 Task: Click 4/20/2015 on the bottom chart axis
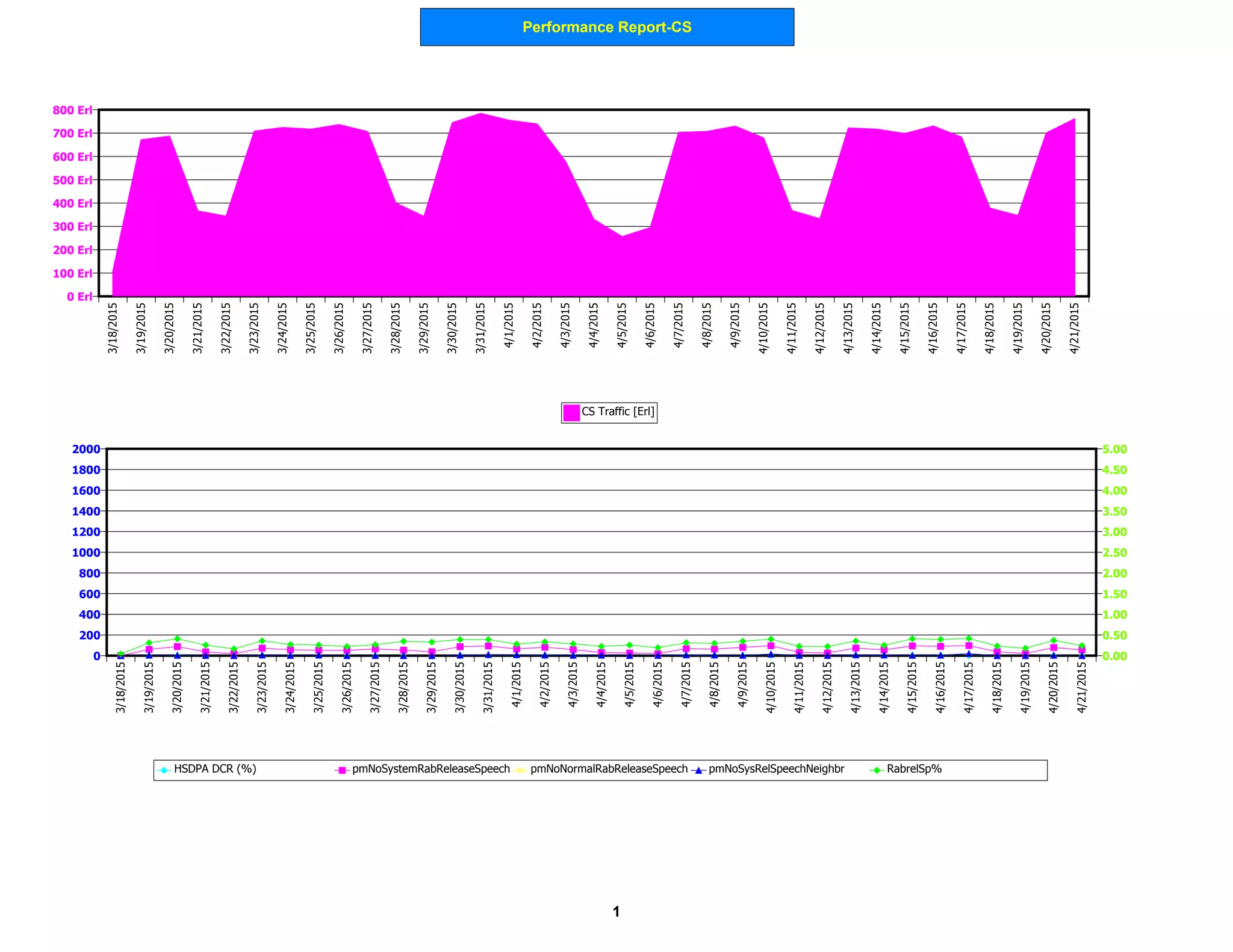tap(1054, 687)
